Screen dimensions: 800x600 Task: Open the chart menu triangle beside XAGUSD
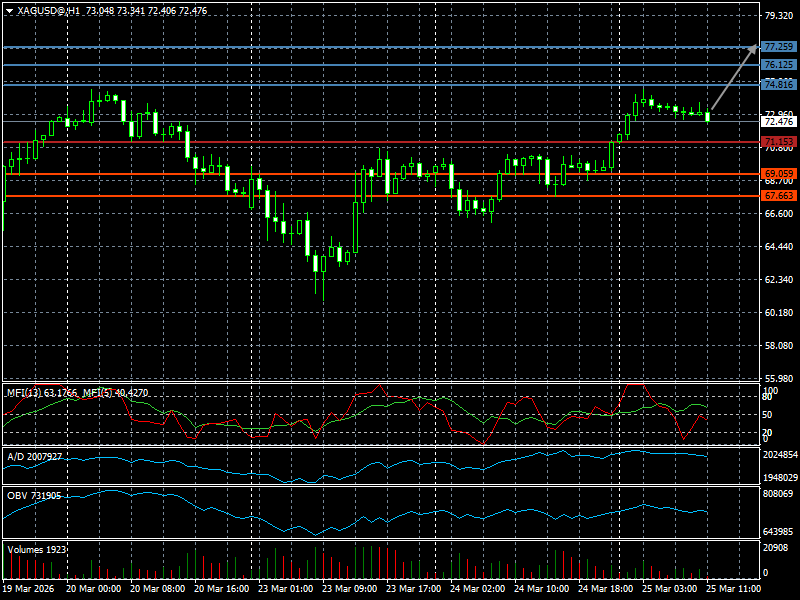point(9,10)
